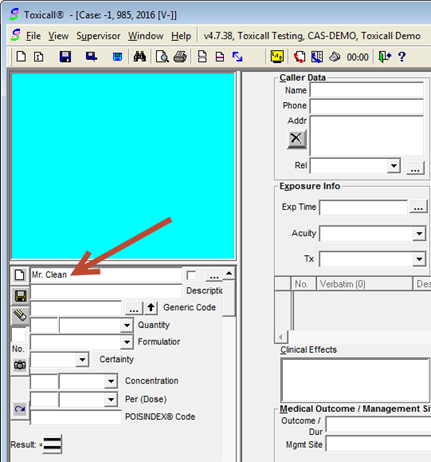Screen dimensions: 431x462
Task: Click verbatim grid left scroll arrow
Action: 281,337
